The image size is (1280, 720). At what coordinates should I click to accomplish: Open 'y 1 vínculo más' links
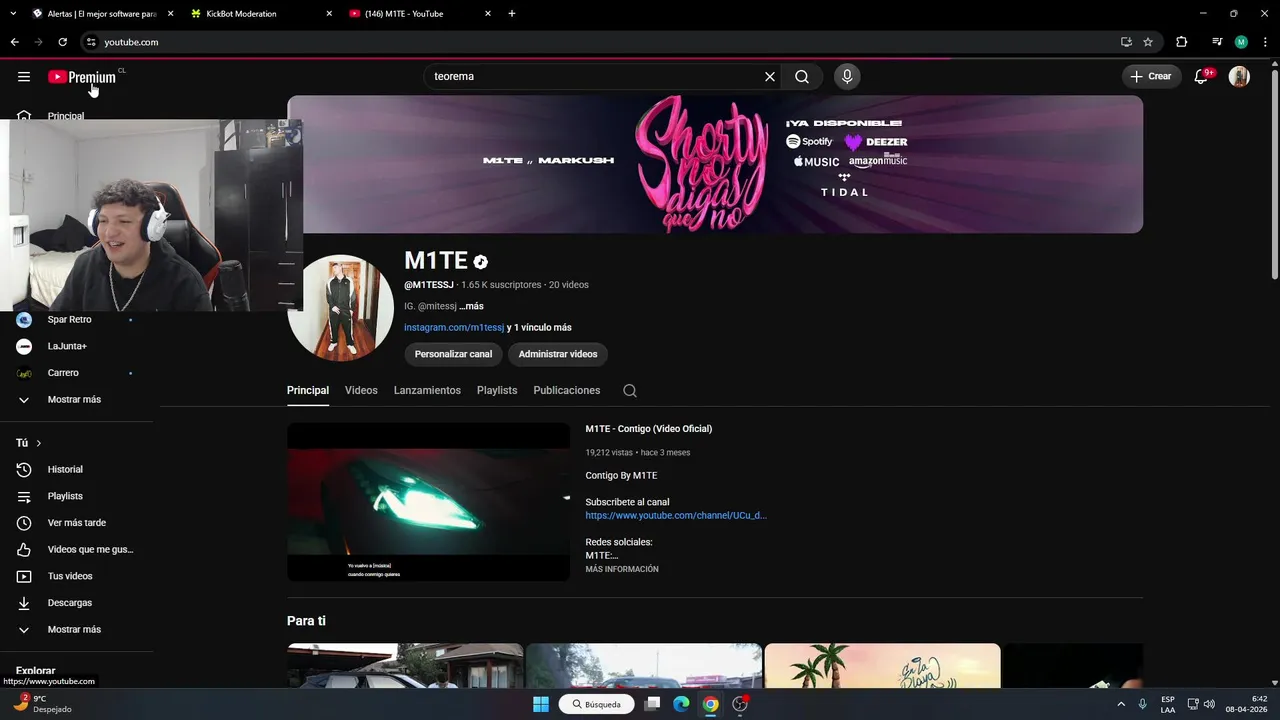coord(539,327)
